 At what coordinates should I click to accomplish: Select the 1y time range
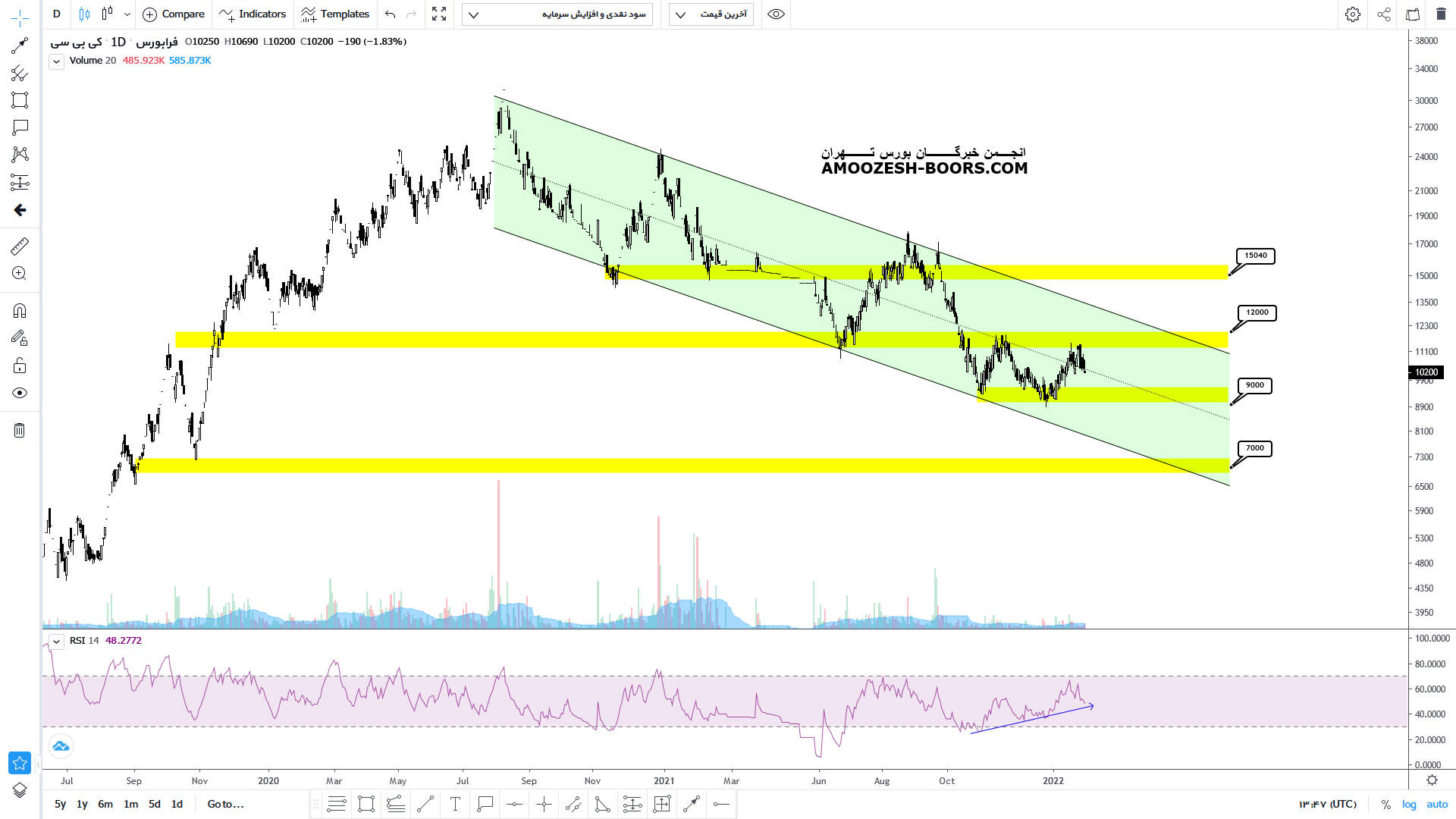pyautogui.click(x=82, y=805)
